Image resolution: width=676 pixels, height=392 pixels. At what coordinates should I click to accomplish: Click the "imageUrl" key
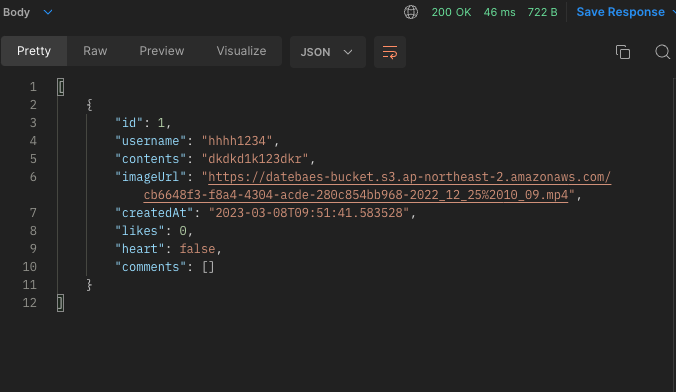(150, 177)
